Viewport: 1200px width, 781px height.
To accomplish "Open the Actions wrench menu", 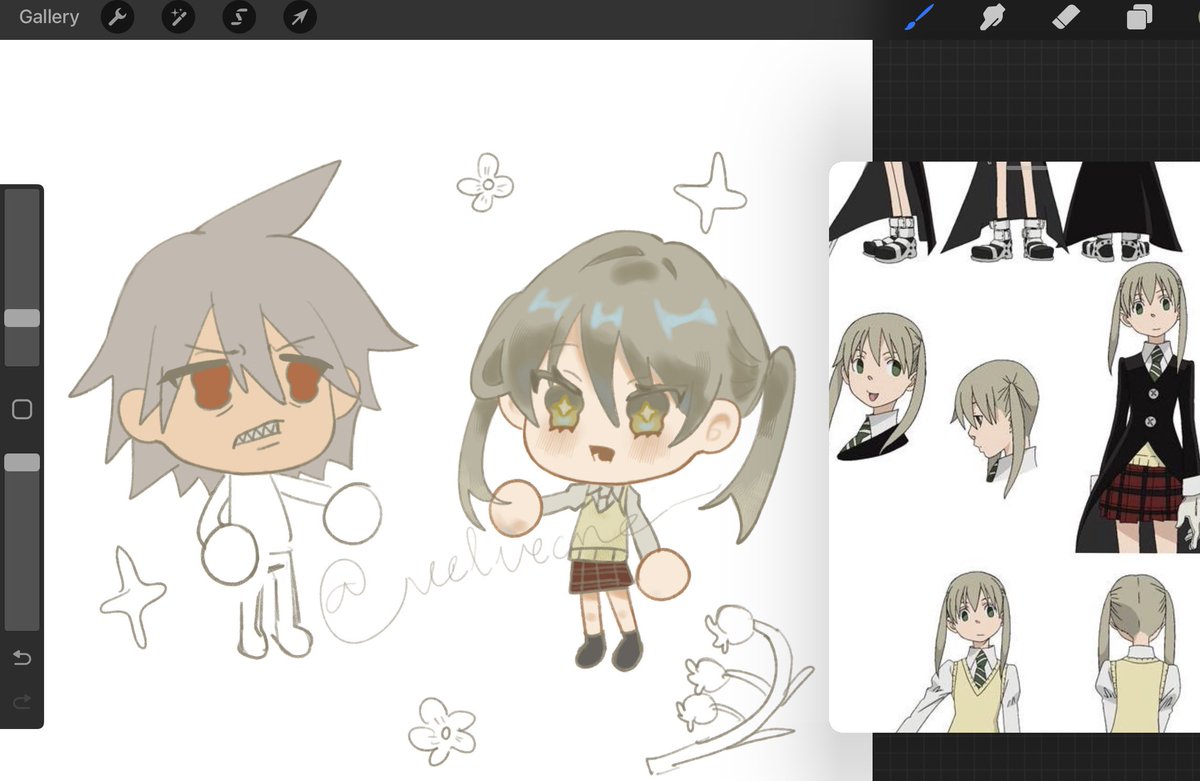I will point(118,17).
